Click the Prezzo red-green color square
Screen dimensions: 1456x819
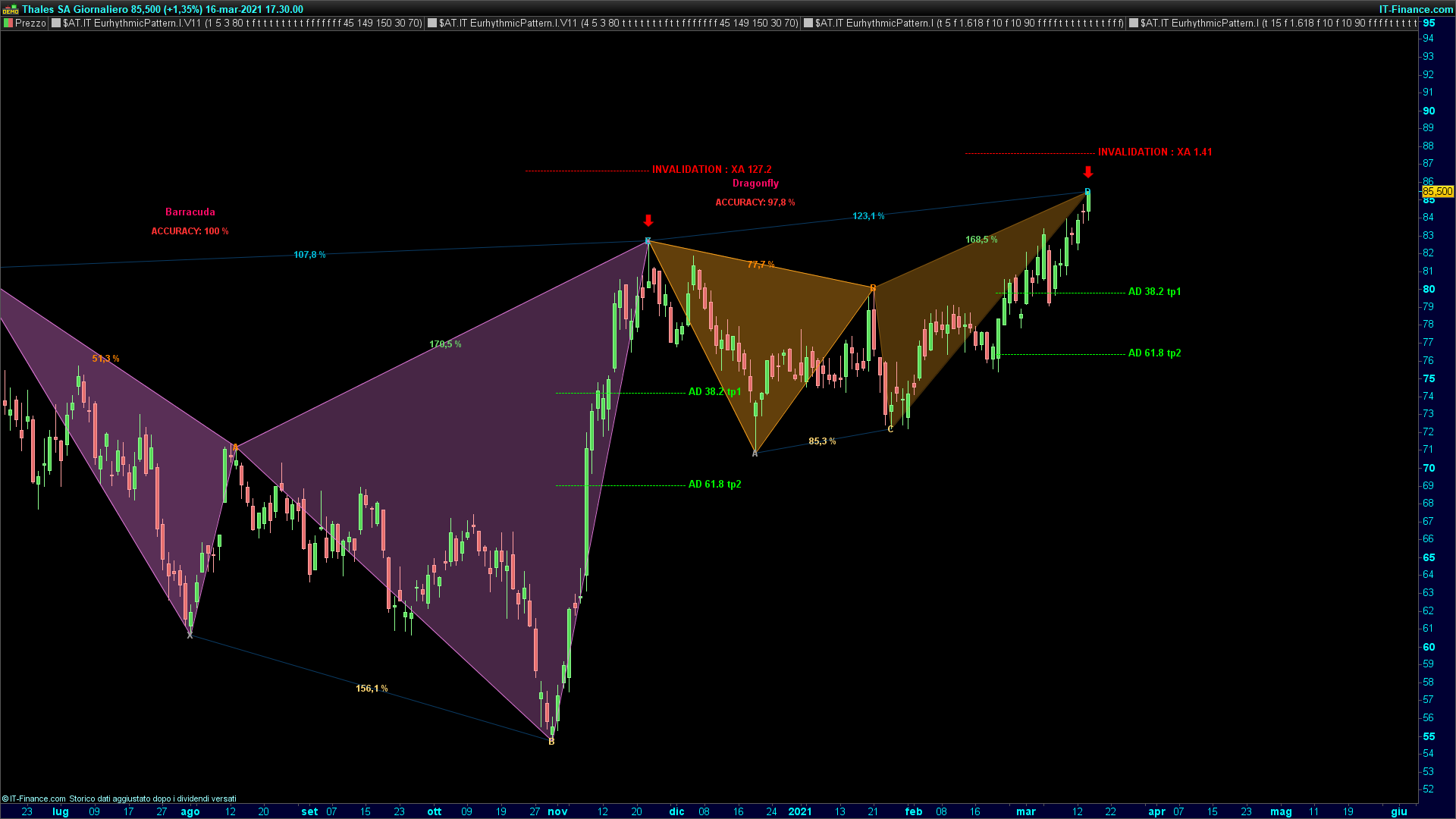8,24
